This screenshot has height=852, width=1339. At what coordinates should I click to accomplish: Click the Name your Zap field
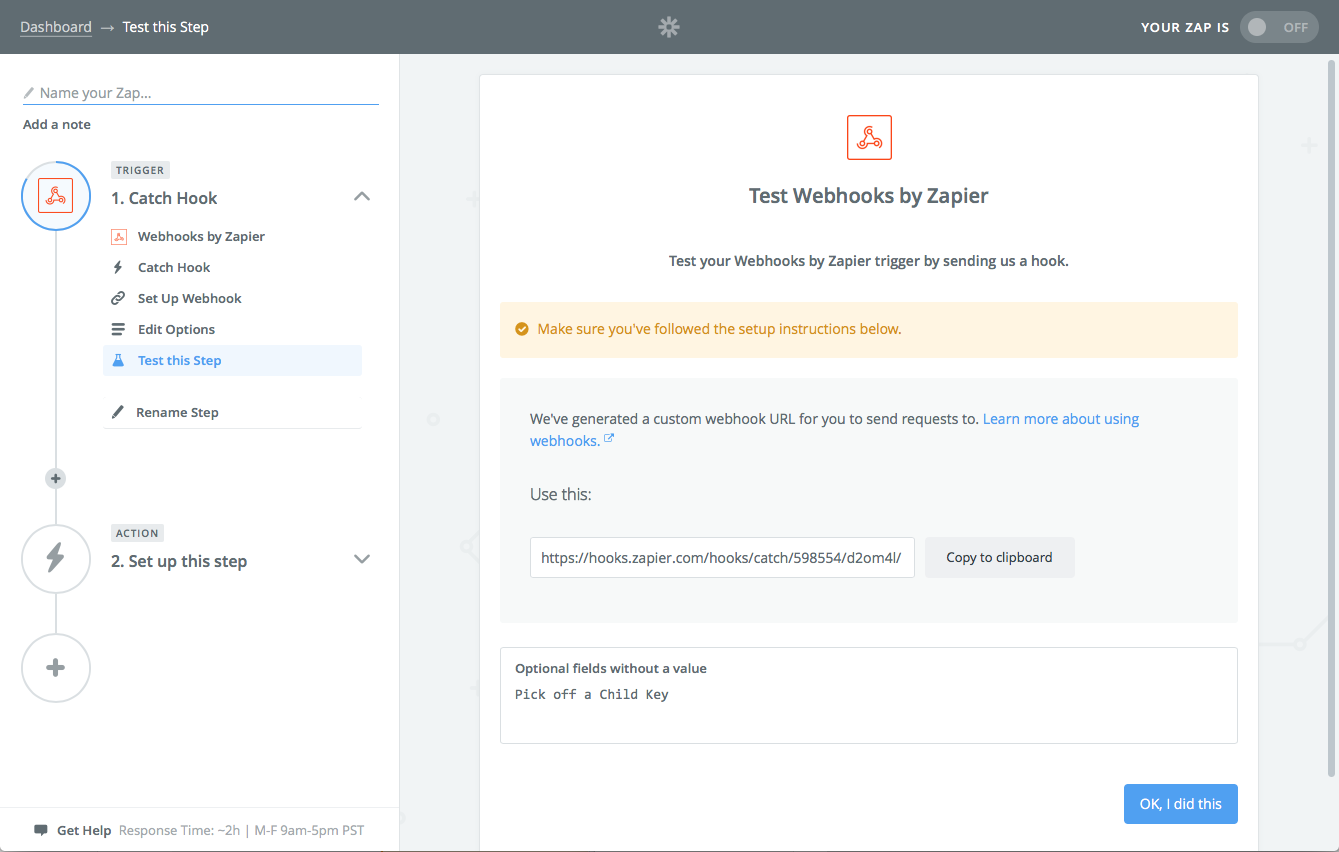click(x=200, y=93)
